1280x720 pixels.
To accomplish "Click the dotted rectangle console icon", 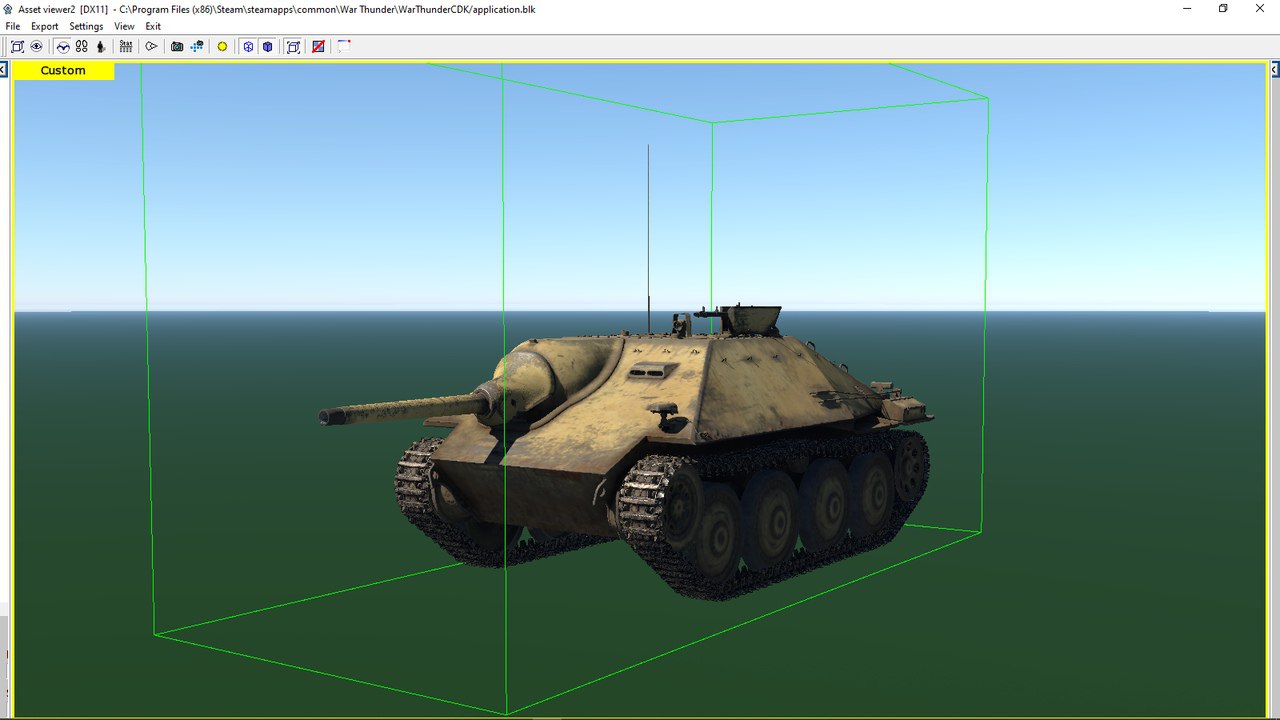I will [344, 46].
